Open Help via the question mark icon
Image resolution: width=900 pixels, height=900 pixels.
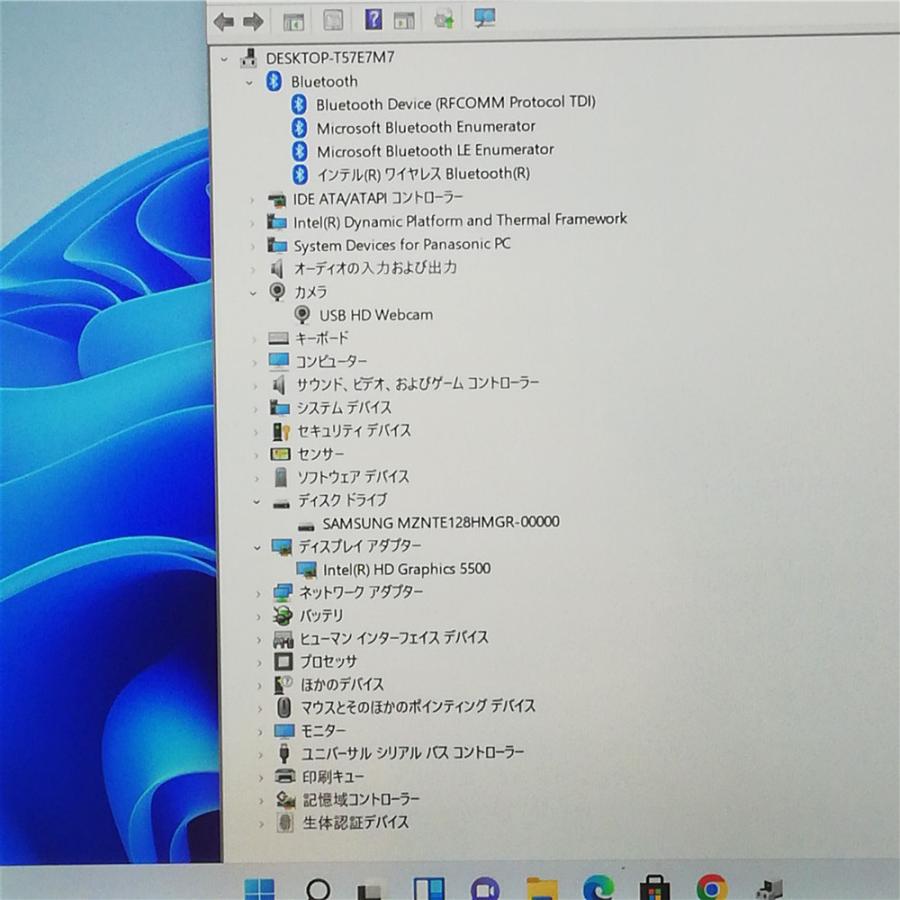point(373,20)
